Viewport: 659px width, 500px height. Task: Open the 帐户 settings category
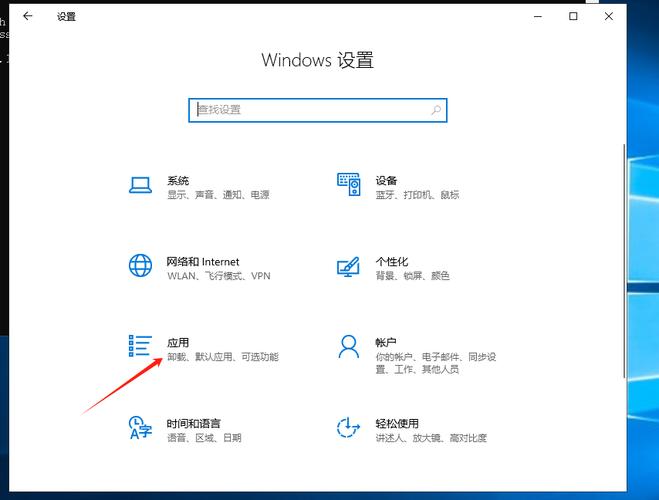click(x=386, y=343)
